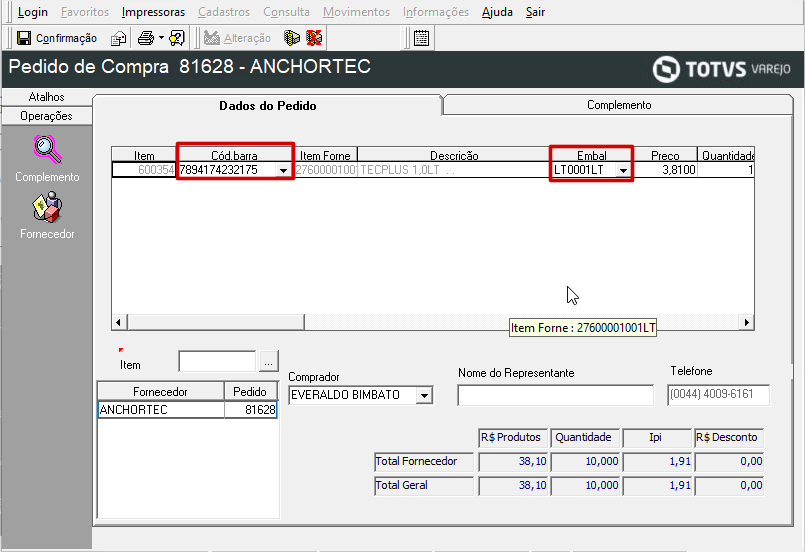Image resolution: width=805 pixels, height=552 pixels.
Task: Open the help question-mark icon
Action: (x=177, y=38)
